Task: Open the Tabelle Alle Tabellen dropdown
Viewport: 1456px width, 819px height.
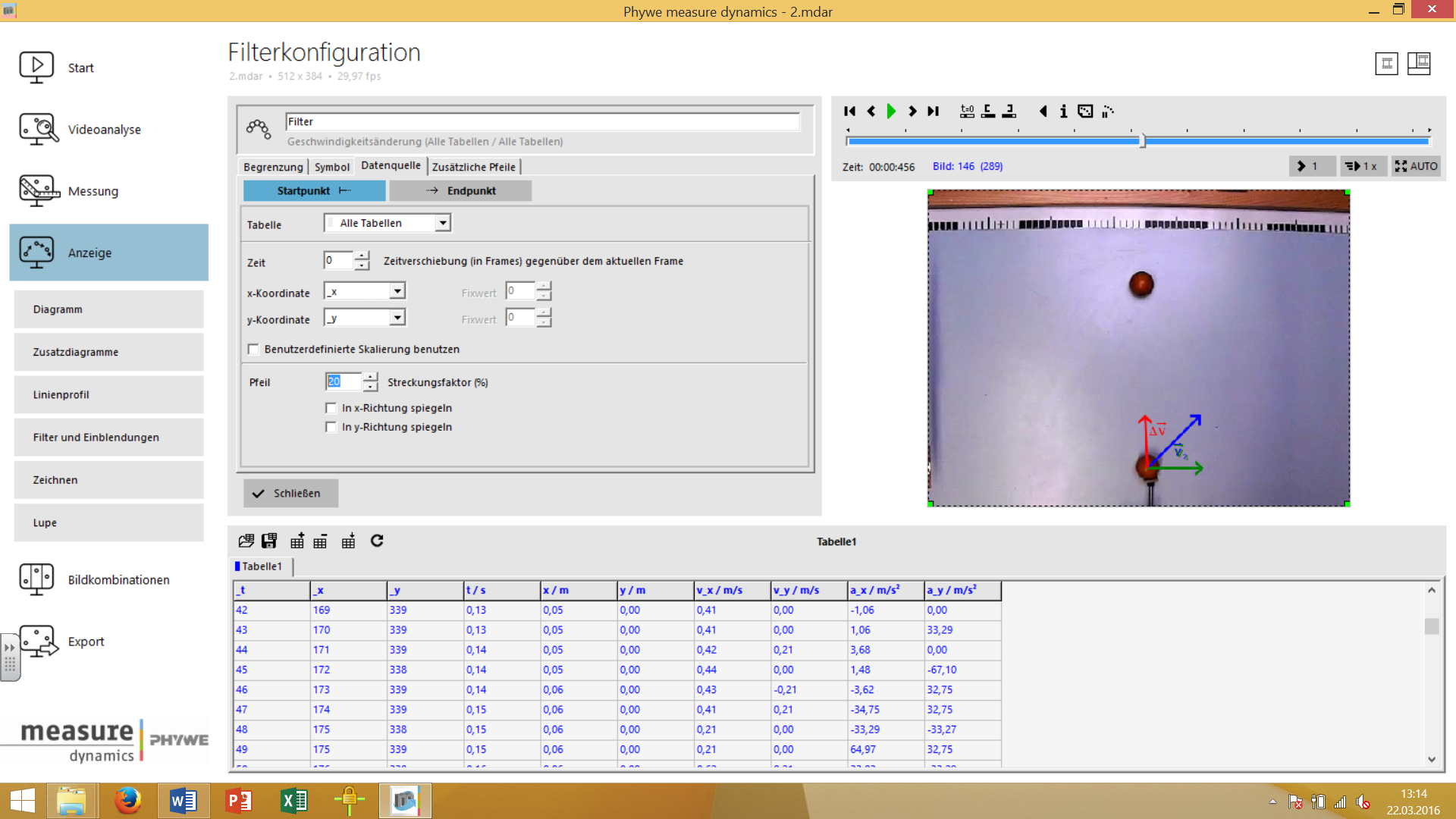Action: (443, 223)
